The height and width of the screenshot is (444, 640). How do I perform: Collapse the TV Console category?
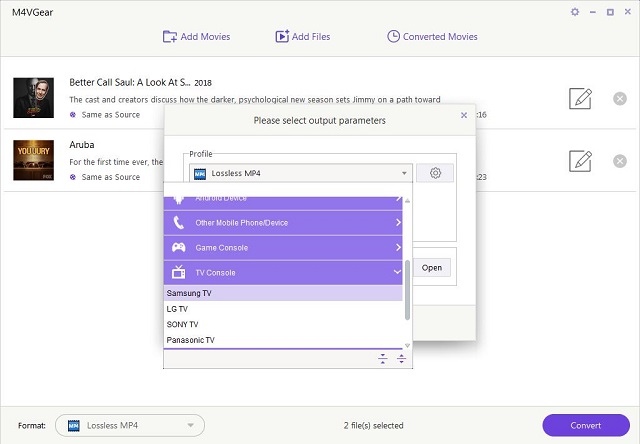[283, 273]
